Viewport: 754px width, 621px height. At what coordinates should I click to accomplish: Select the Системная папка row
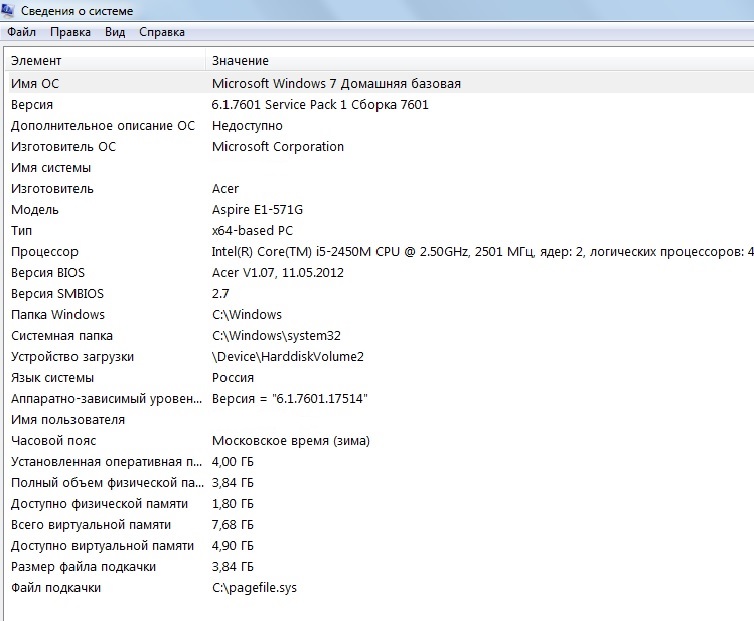62,336
